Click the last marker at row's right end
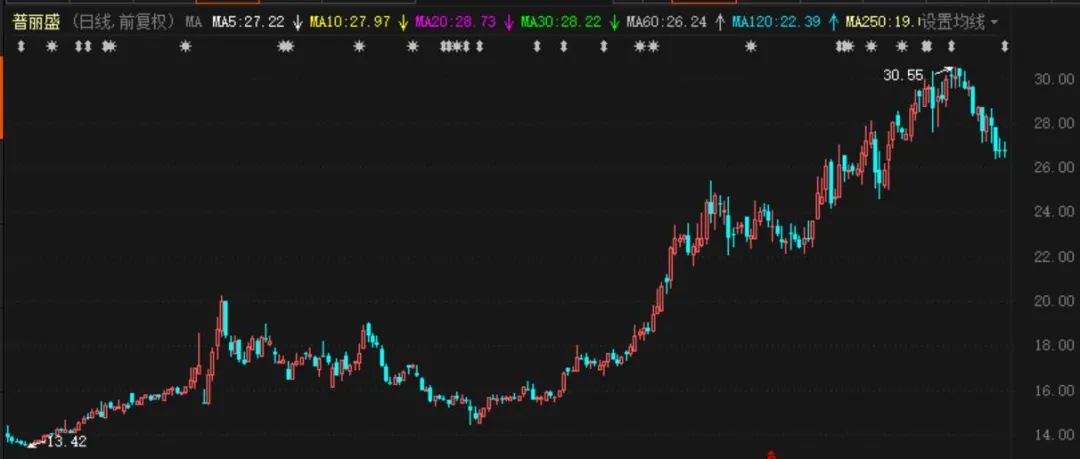 click(x=1004, y=47)
